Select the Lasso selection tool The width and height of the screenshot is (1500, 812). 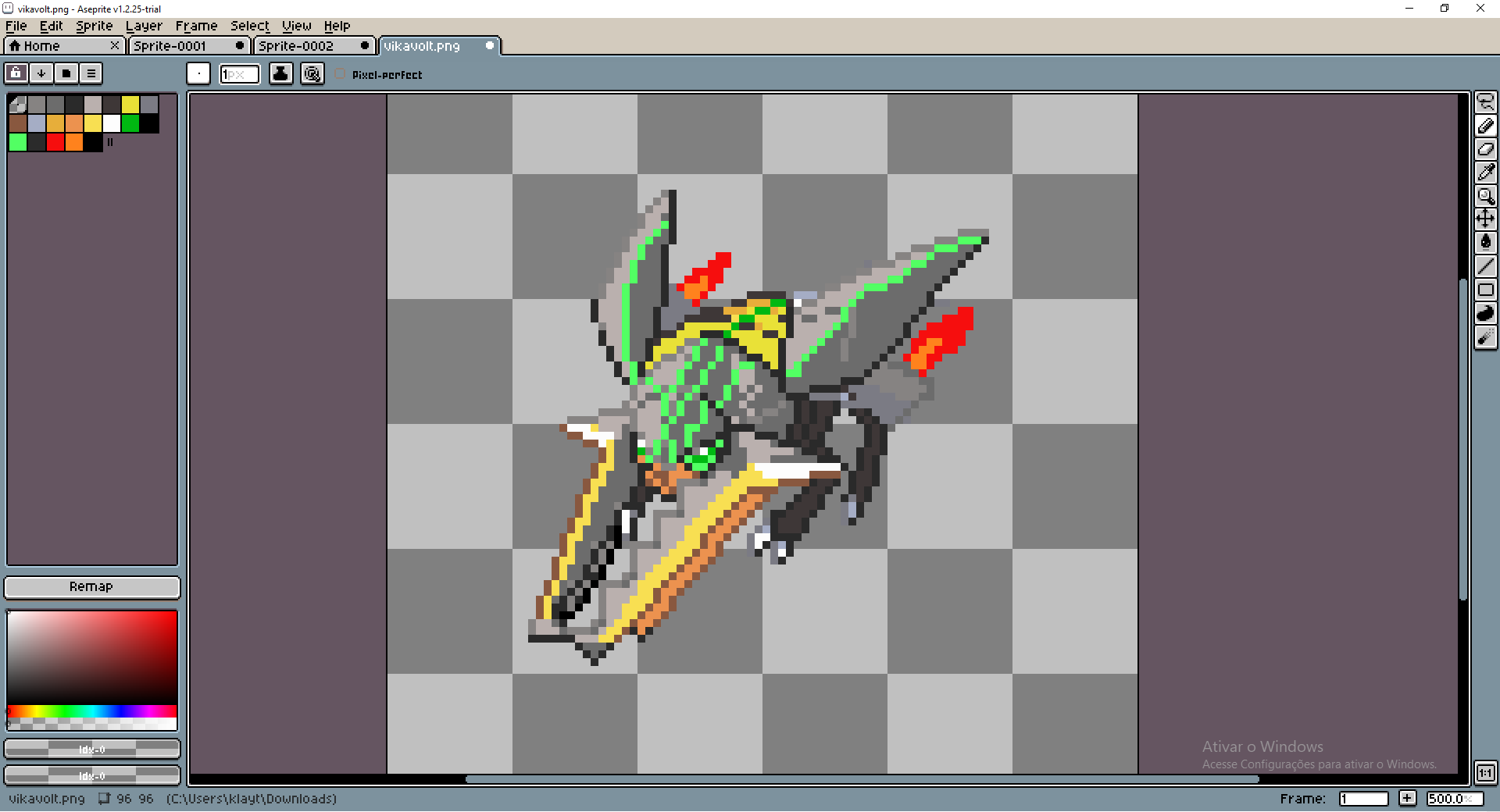1485,102
